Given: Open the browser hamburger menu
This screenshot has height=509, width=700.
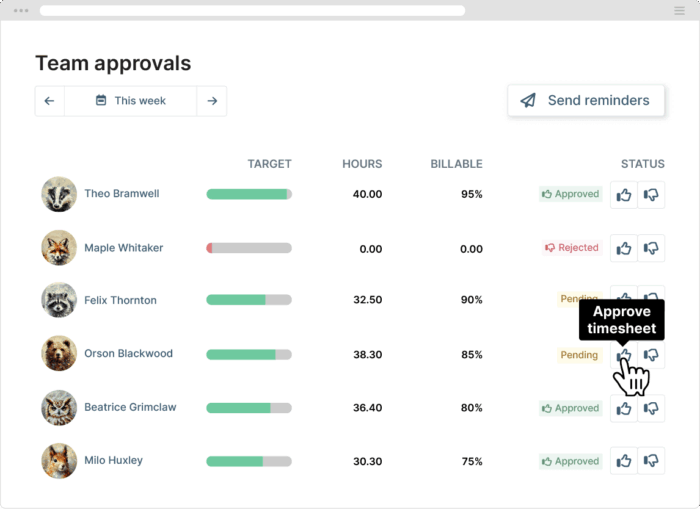Looking at the screenshot, I should [x=680, y=10].
